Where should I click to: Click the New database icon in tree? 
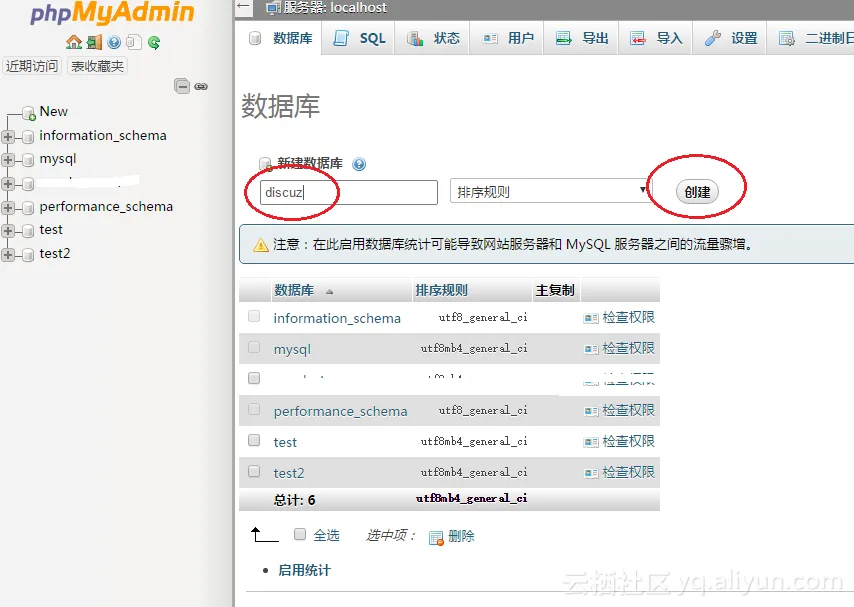[x=28, y=113]
